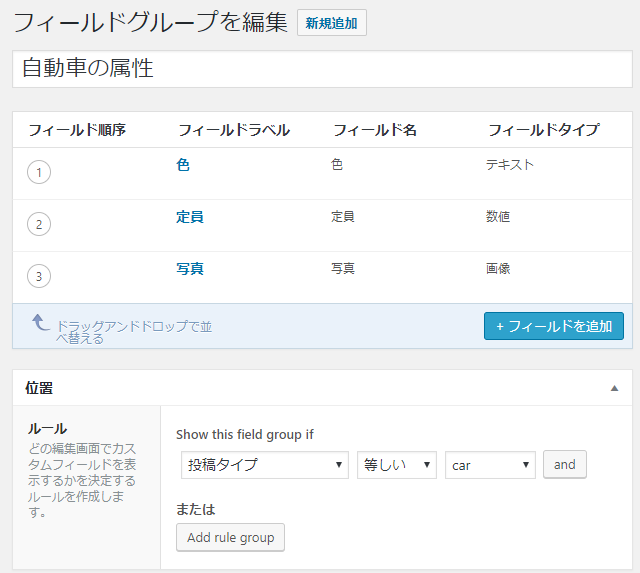Screen dimensions: 640x573
Task: Open the 投稿タイプ rule dropdown
Action: tap(265, 465)
